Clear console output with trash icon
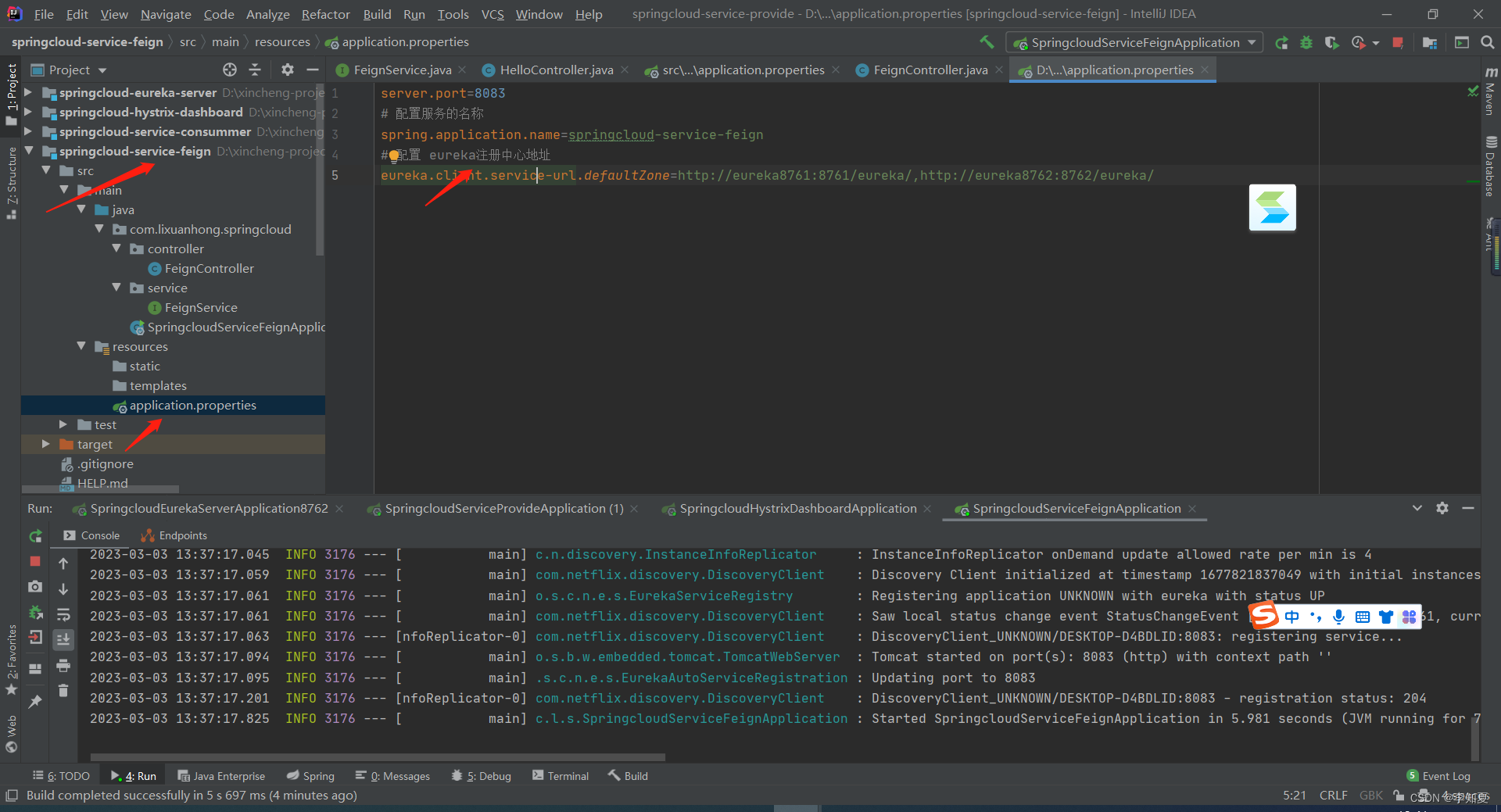Image resolution: width=1501 pixels, height=812 pixels. (63, 691)
